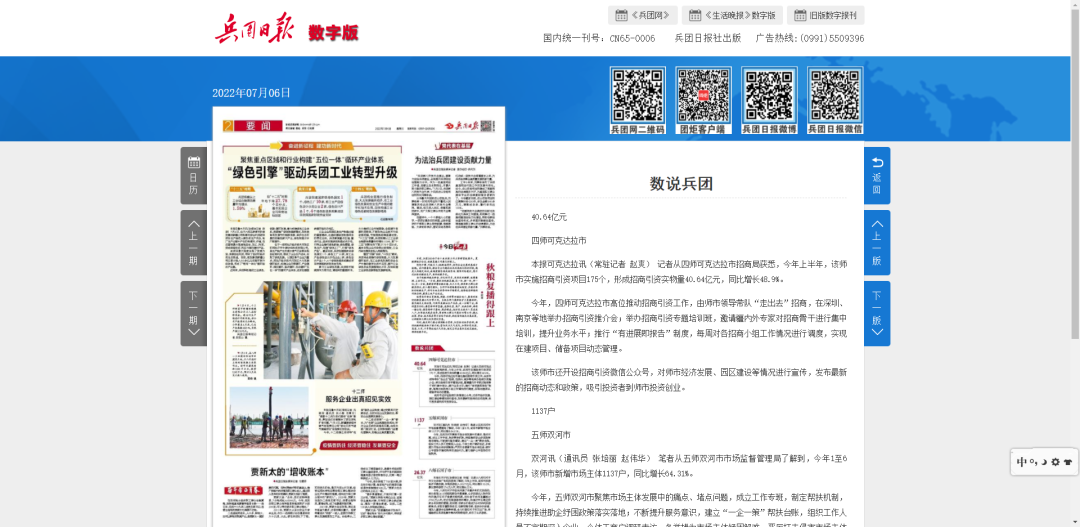This screenshot has height=527, width=1080.
Task: Open IME skin (shirt) icon
Action: [1068, 462]
